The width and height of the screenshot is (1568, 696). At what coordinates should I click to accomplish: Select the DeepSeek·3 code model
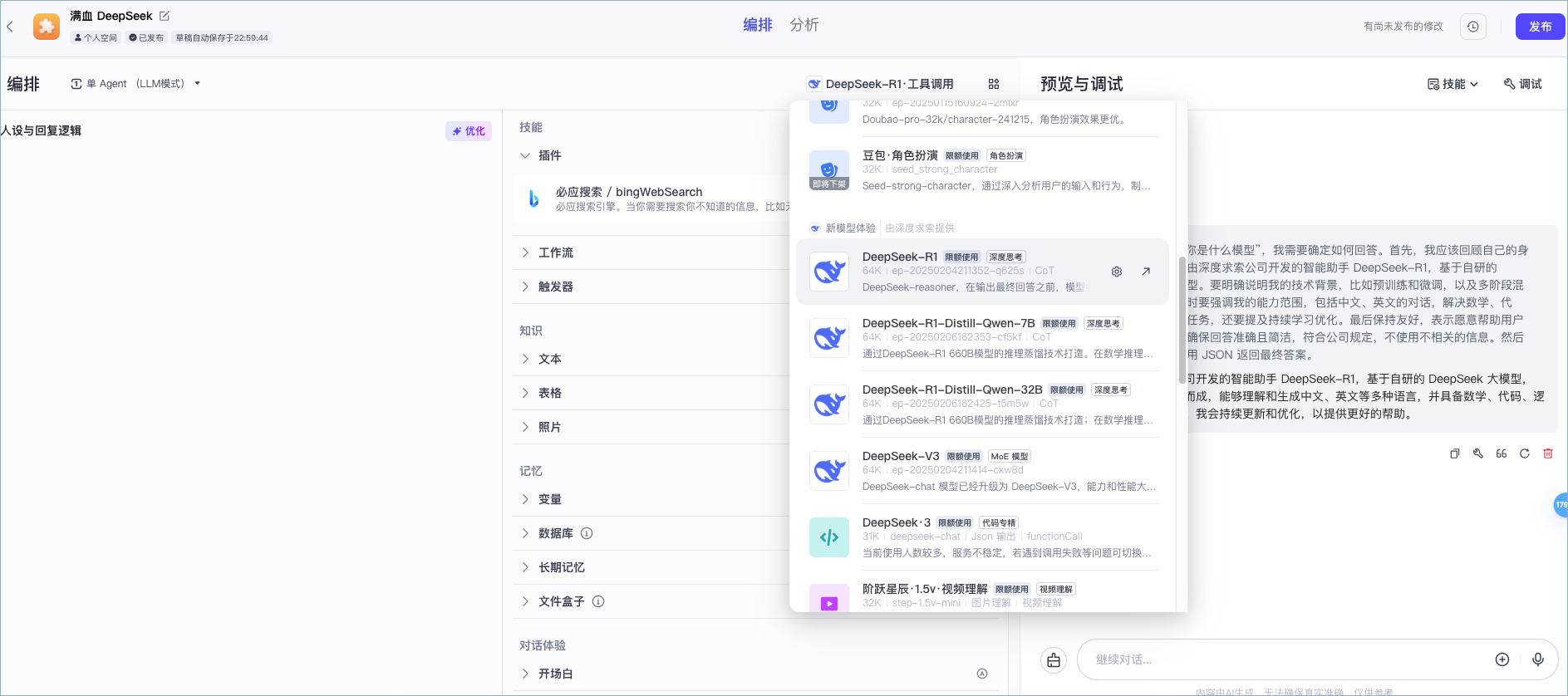coord(982,537)
